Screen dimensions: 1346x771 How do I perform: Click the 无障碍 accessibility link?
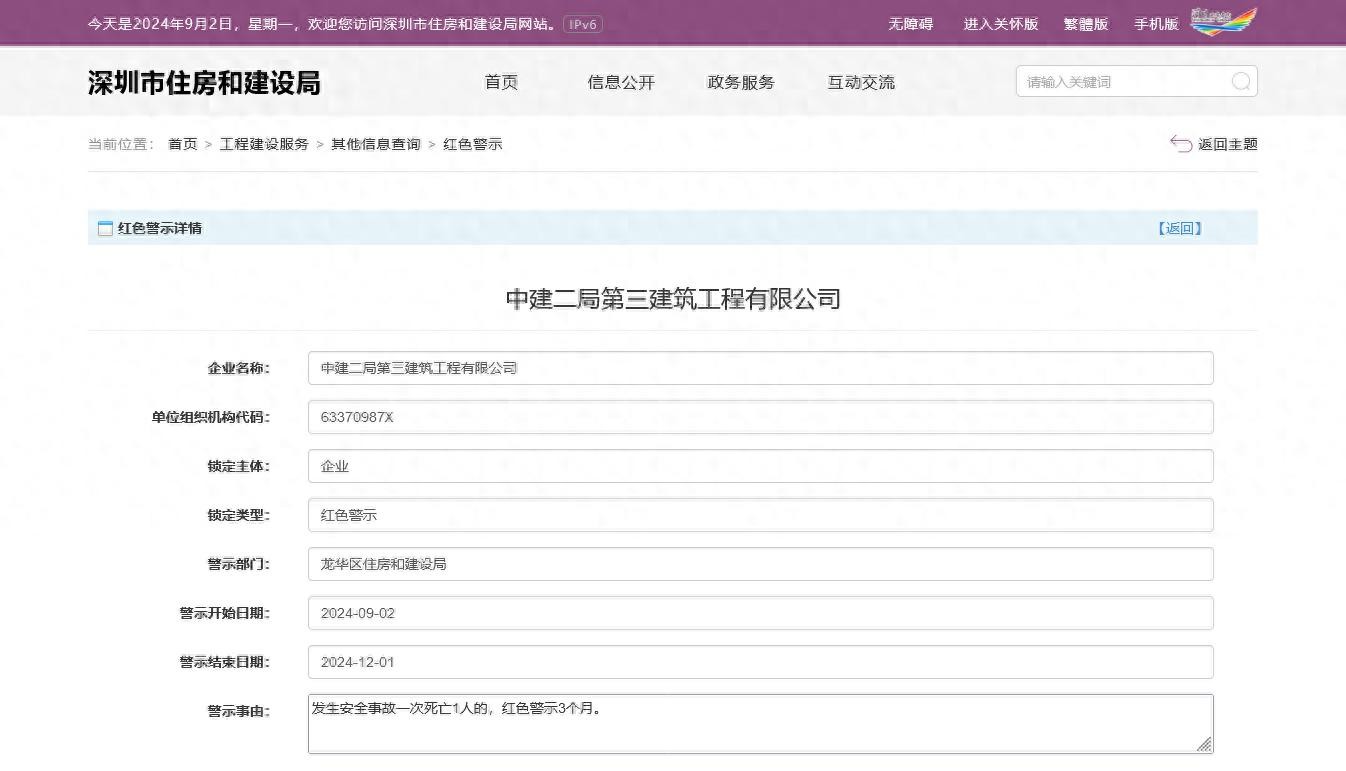910,24
